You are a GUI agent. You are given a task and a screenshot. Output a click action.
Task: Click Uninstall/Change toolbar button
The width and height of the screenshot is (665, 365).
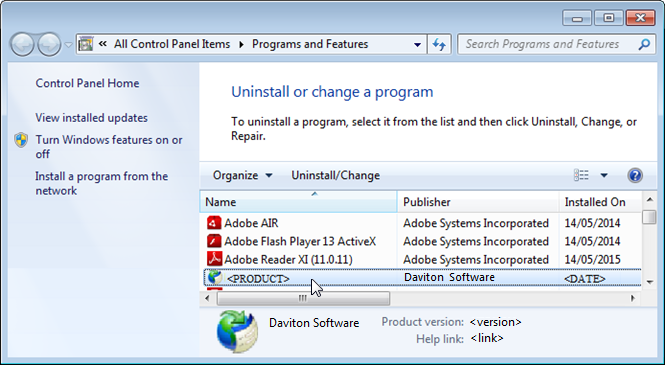pos(335,176)
